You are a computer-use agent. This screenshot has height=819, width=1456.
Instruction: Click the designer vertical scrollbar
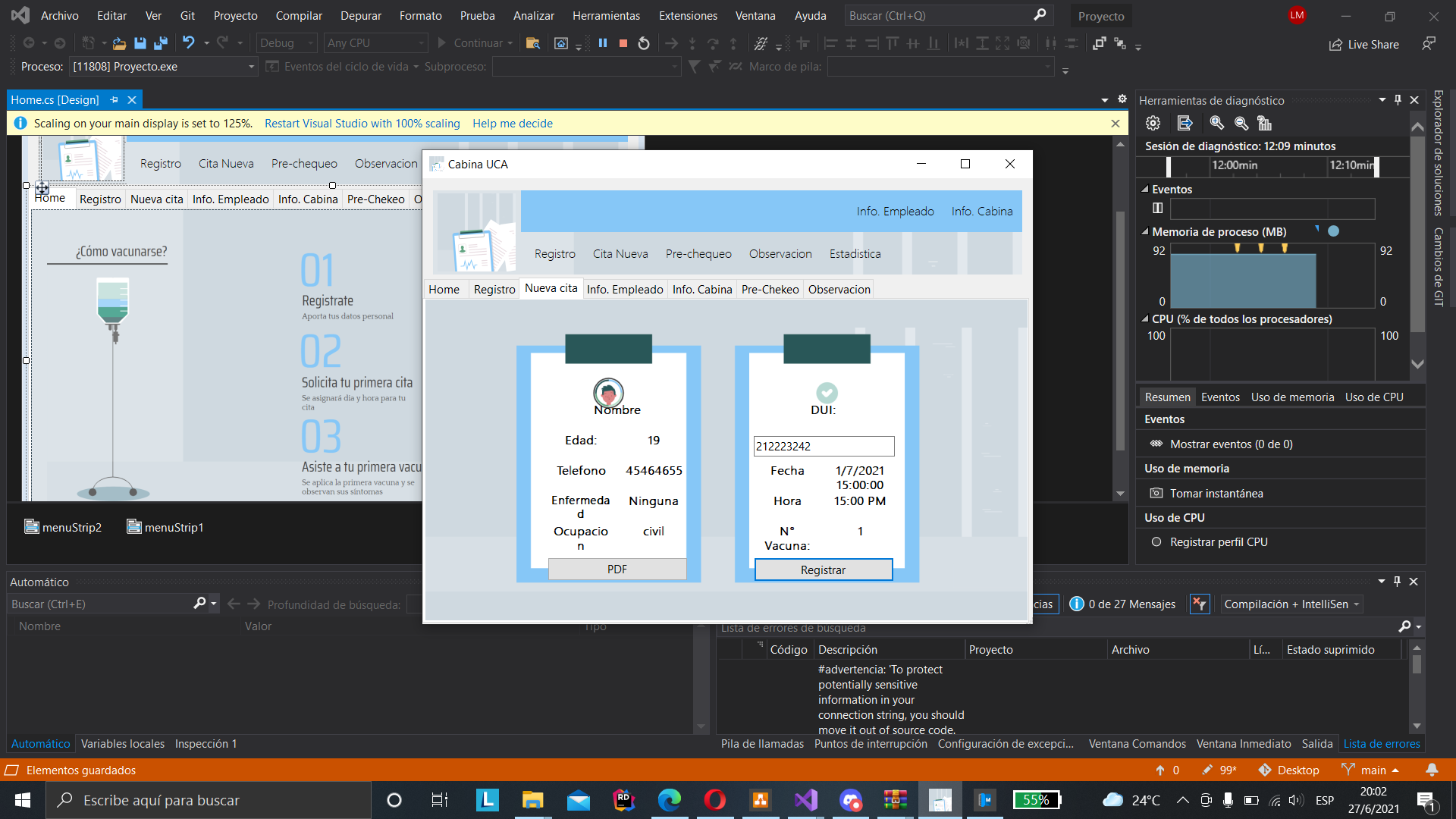click(x=1120, y=318)
